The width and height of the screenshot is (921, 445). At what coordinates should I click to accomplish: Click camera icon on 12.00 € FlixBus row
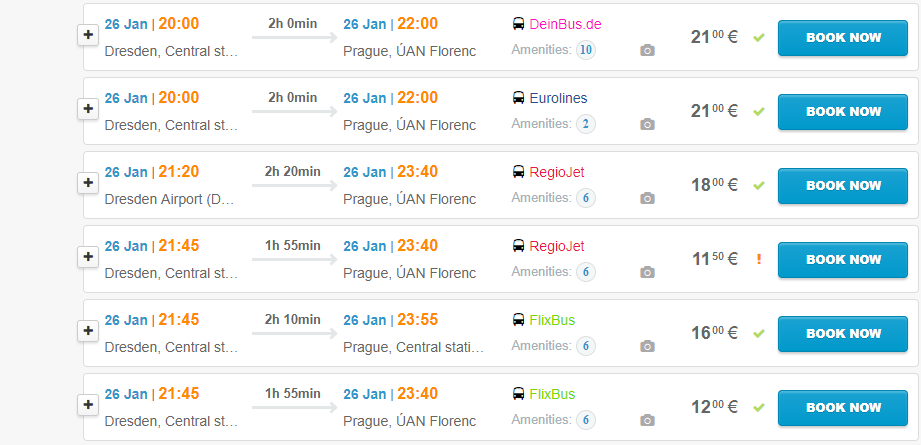pos(647,420)
